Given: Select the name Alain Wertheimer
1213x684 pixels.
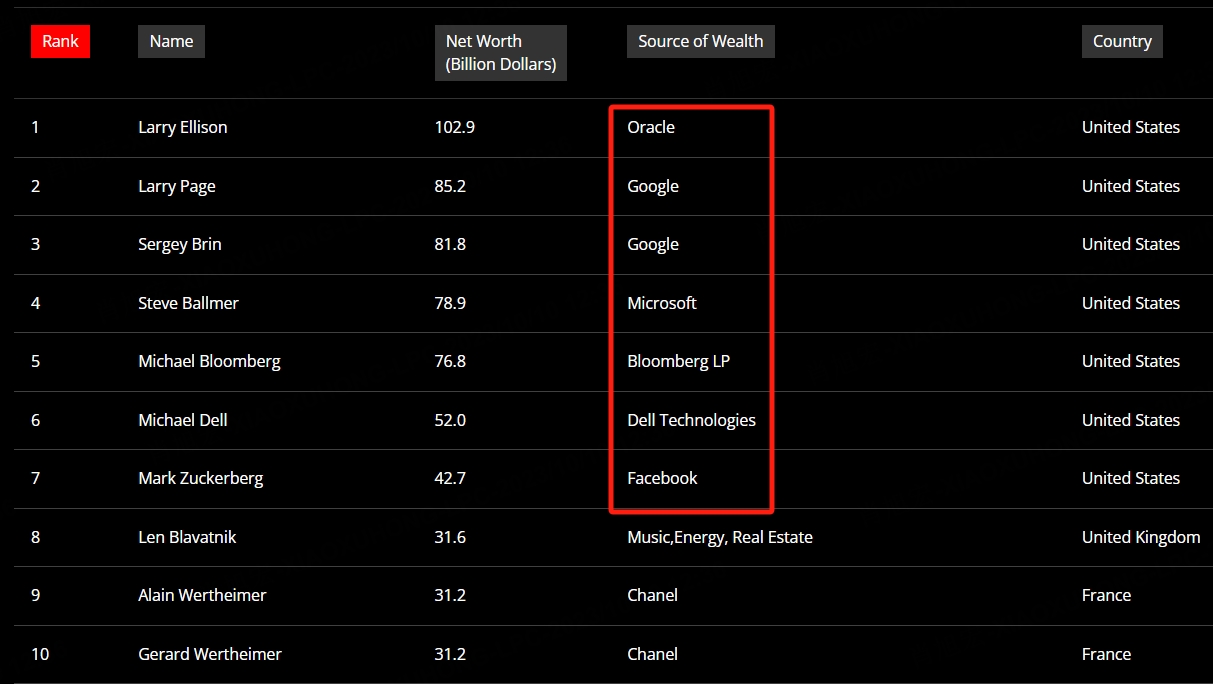Looking at the screenshot, I should coord(202,595).
